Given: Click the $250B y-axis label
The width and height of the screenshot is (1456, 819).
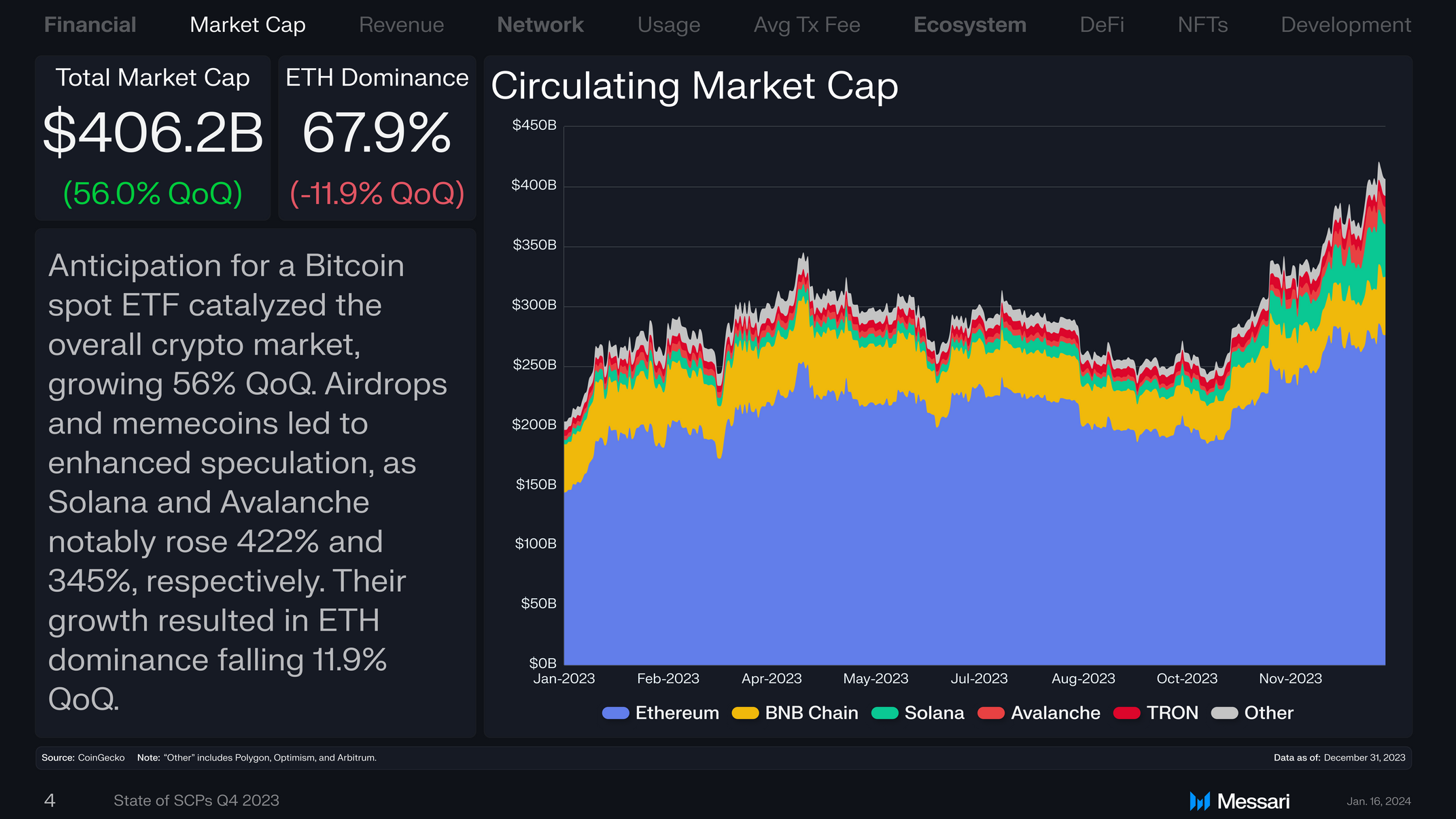Looking at the screenshot, I should pyautogui.click(x=534, y=365).
